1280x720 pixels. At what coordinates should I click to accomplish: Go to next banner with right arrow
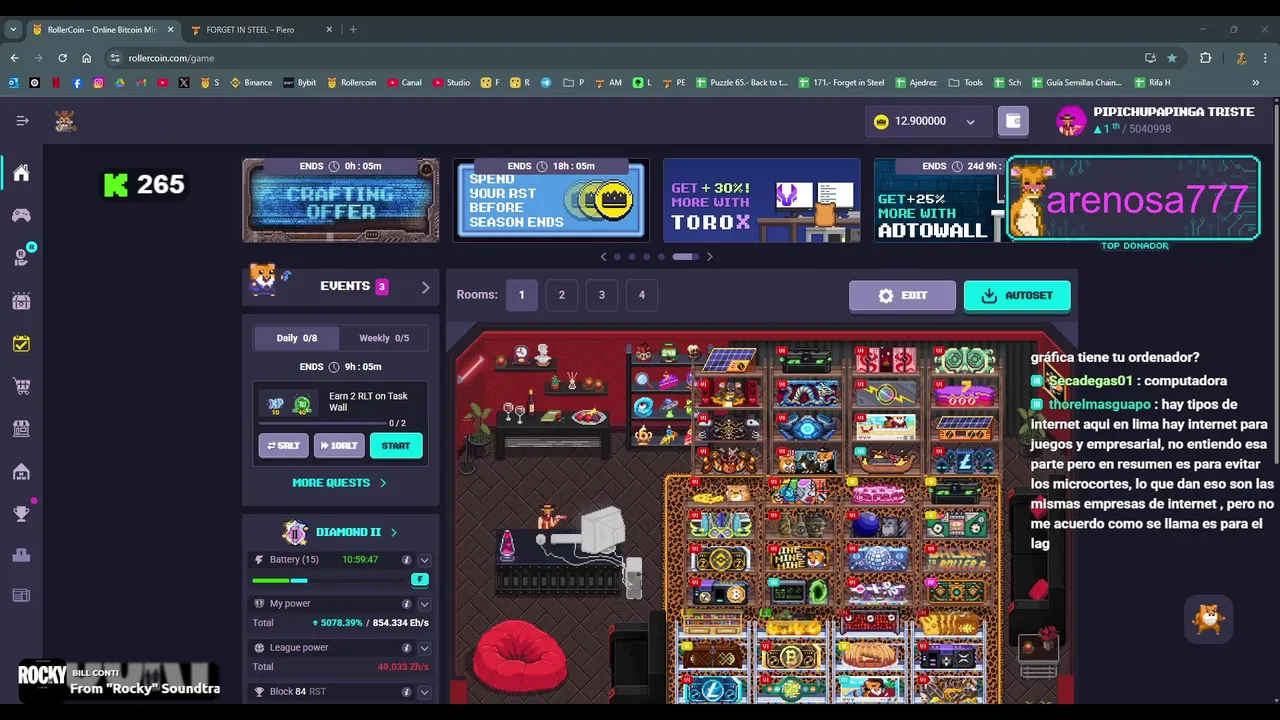[710, 257]
